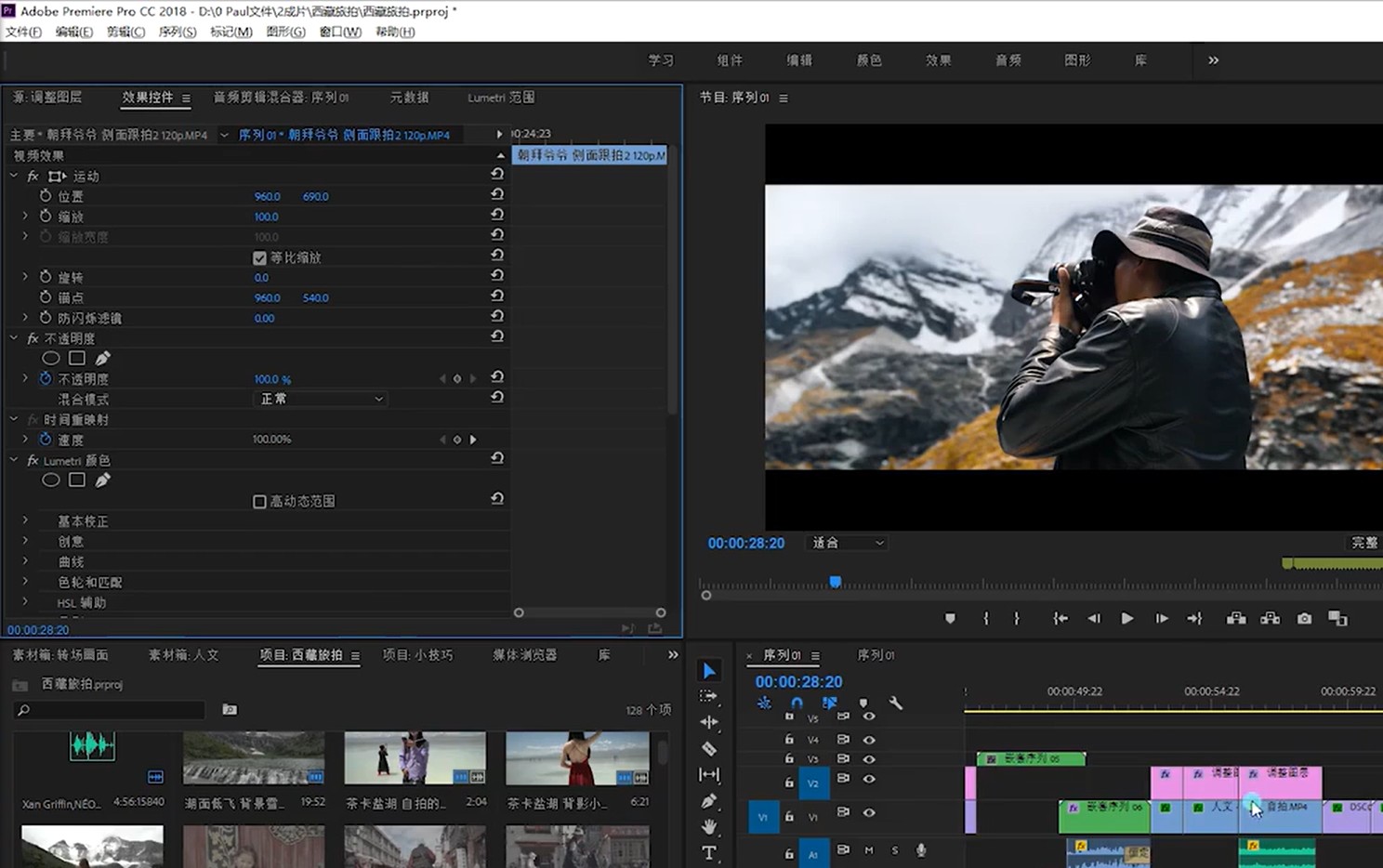Uncheck the 等比缩放 uniform scale checkbox
The width and height of the screenshot is (1383, 868).
259,258
